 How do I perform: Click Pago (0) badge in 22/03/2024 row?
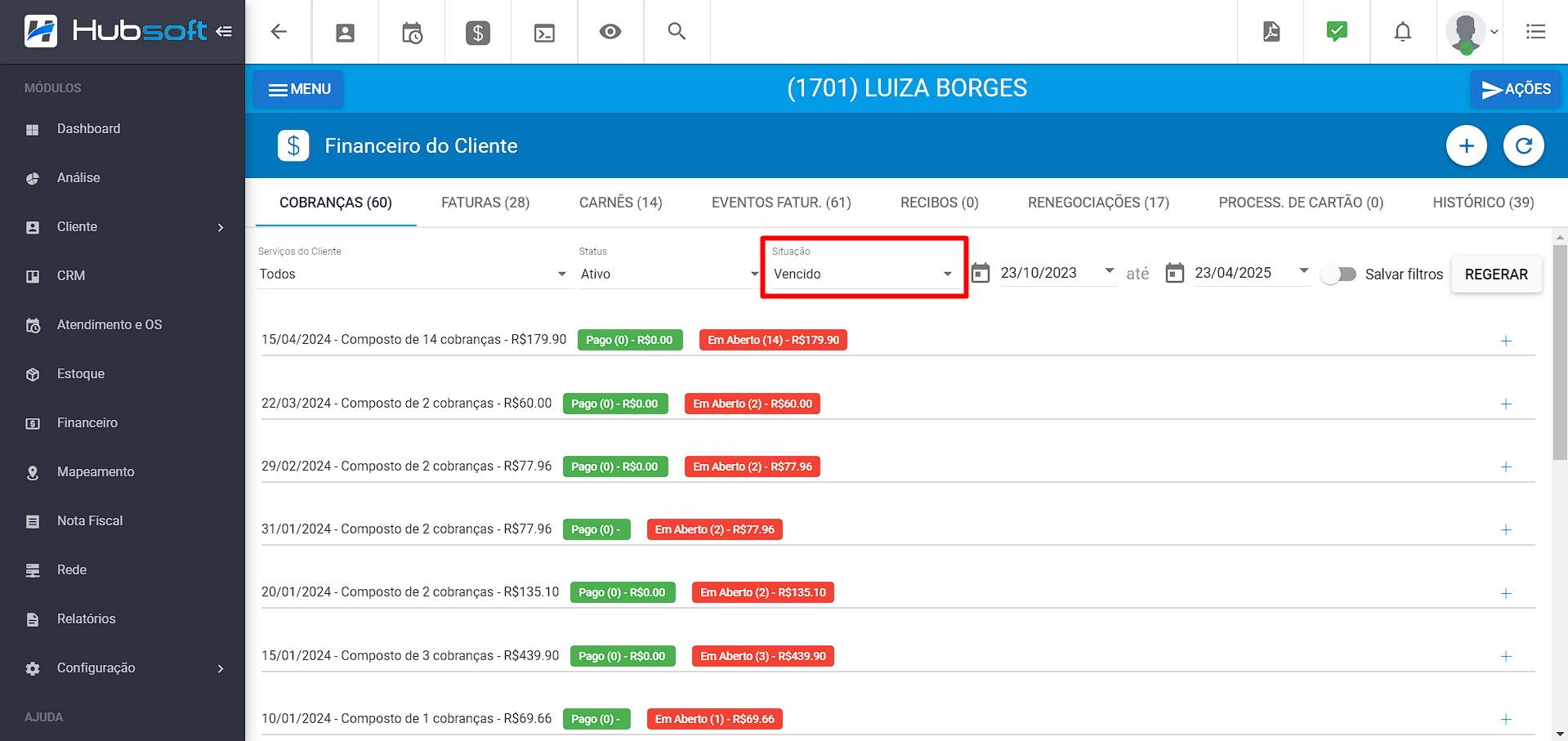(x=615, y=404)
